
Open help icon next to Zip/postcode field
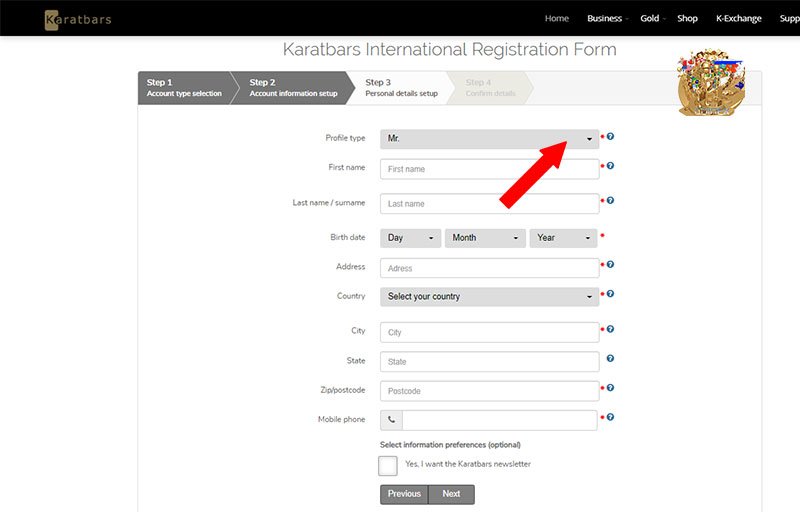[x=610, y=388]
